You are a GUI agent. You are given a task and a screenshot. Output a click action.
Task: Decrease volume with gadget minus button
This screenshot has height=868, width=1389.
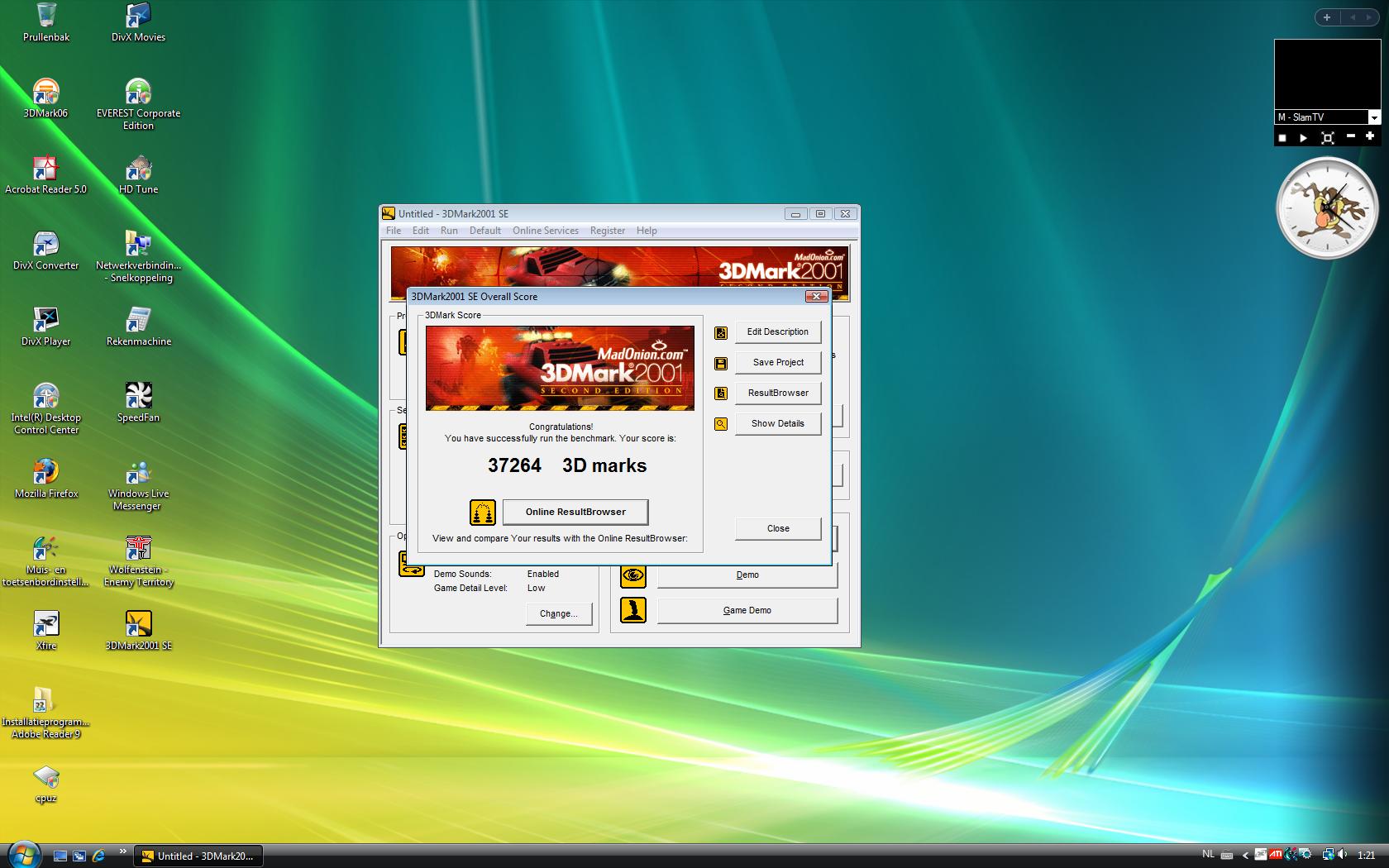point(1351,136)
